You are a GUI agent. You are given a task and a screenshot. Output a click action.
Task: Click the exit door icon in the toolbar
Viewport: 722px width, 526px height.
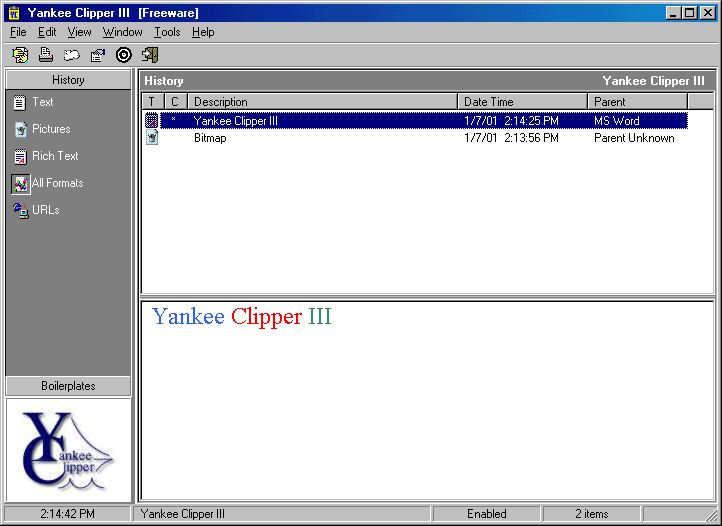150,54
